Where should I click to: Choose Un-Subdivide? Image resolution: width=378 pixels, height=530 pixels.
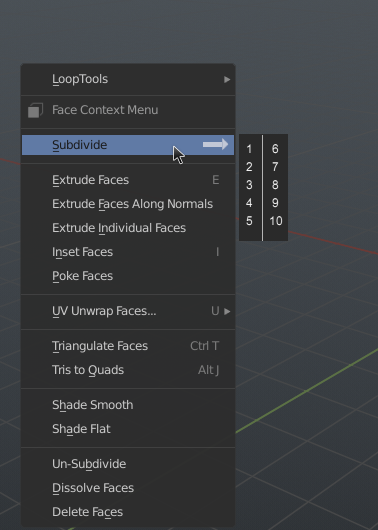128,464
